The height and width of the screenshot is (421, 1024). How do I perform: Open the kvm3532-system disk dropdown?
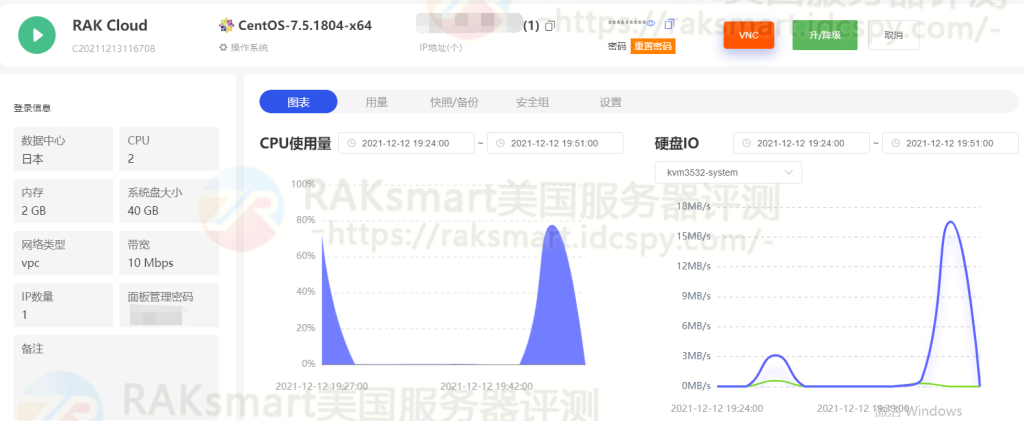coord(728,172)
